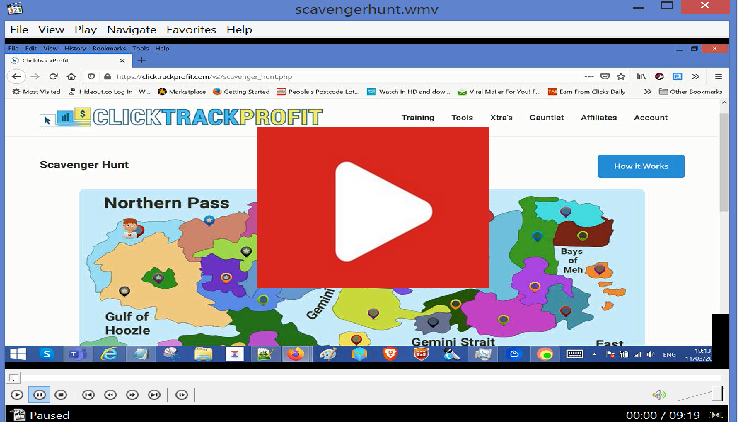This screenshot has height=422, width=738.
Task: Click the frame-step control after the separator
Action: tap(182, 395)
